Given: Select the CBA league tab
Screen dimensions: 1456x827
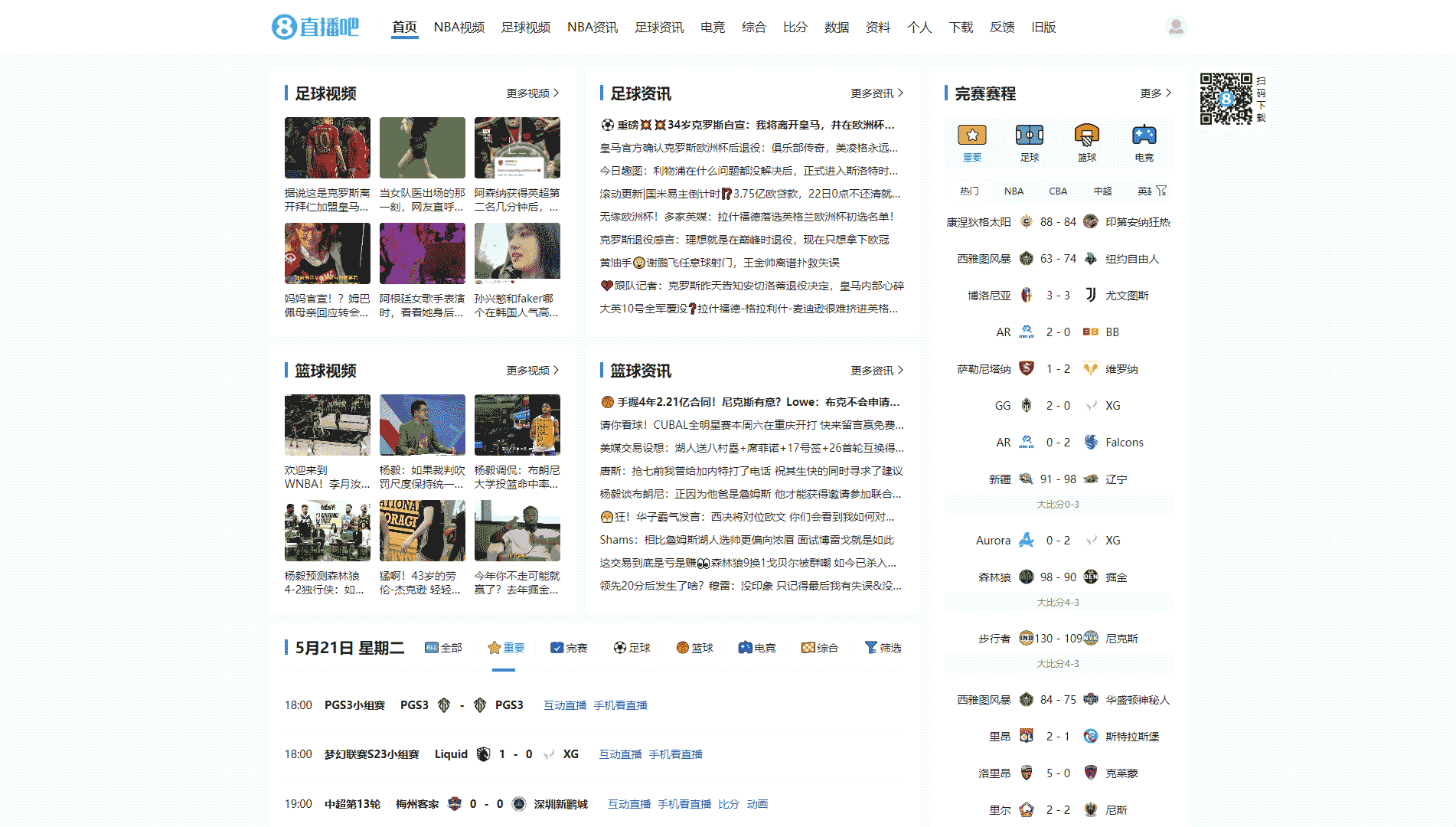Looking at the screenshot, I should click(x=1058, y=191).
